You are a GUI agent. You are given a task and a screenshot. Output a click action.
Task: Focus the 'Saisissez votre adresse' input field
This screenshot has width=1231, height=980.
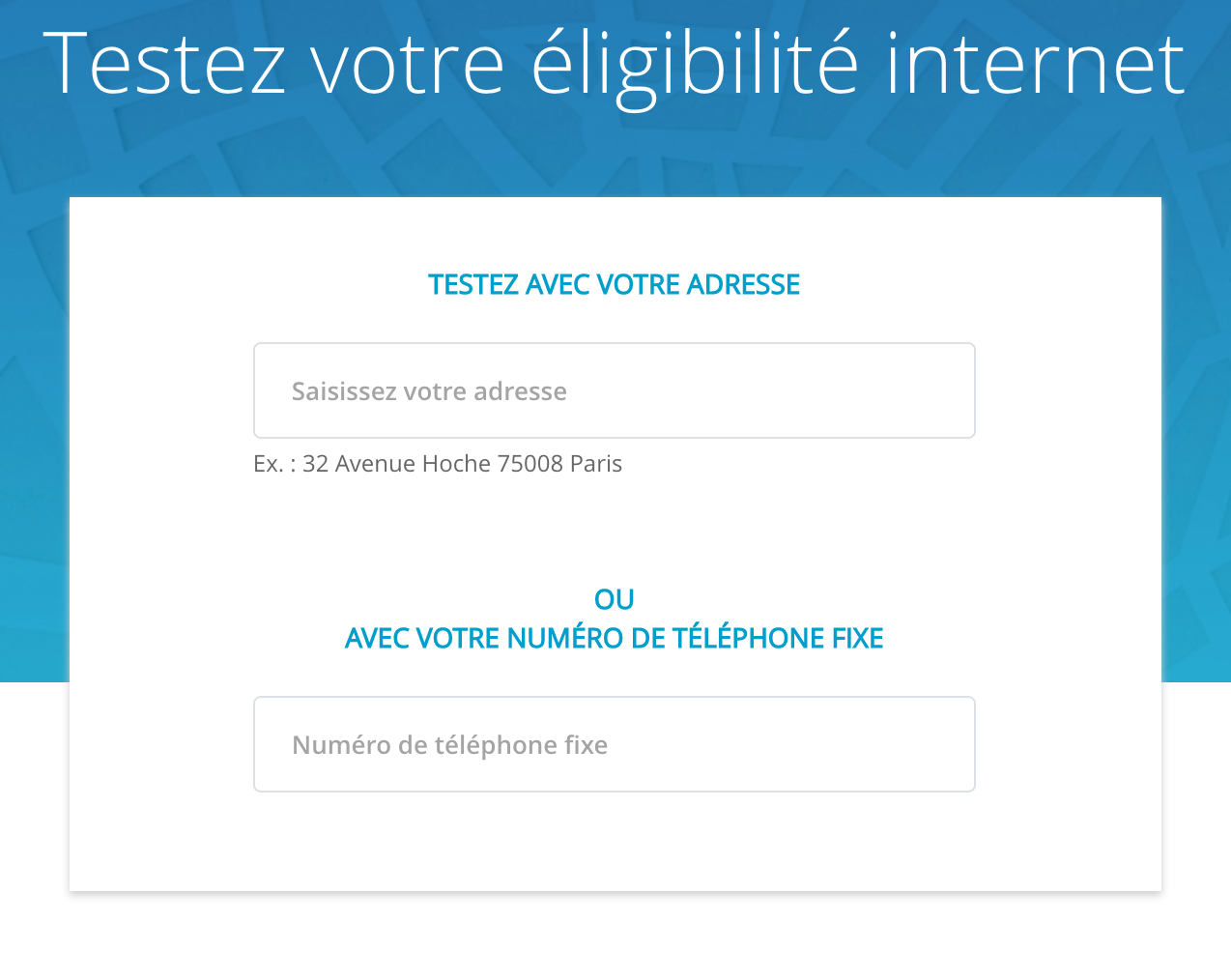tap(614, 390)
